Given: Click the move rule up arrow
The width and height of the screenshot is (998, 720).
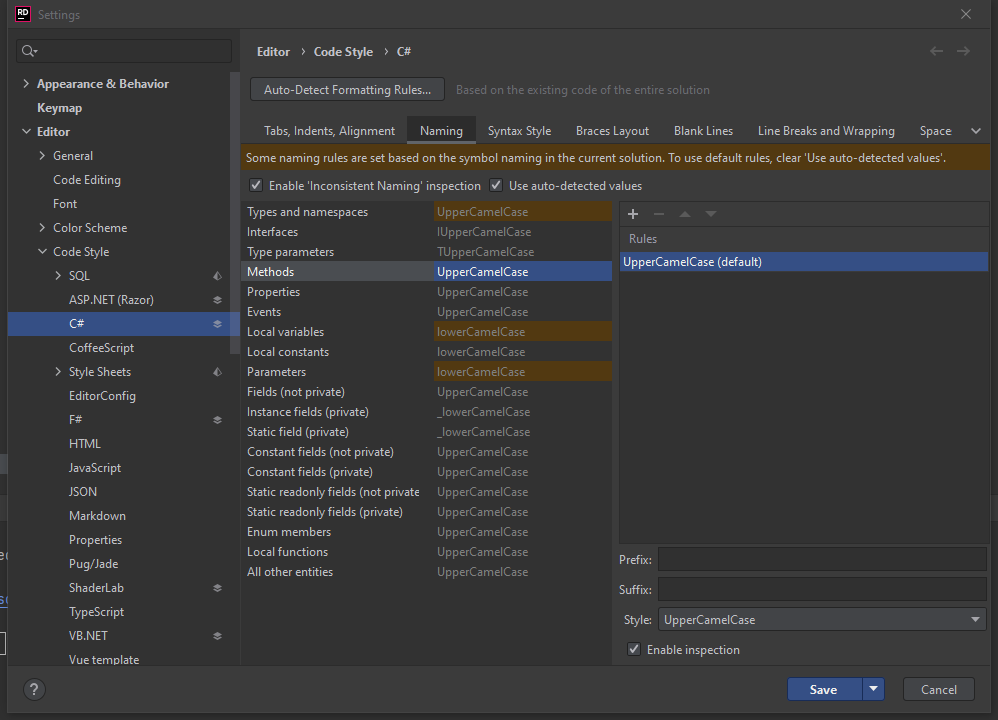Looking at the screenshot, I should [x=685, y=214].
